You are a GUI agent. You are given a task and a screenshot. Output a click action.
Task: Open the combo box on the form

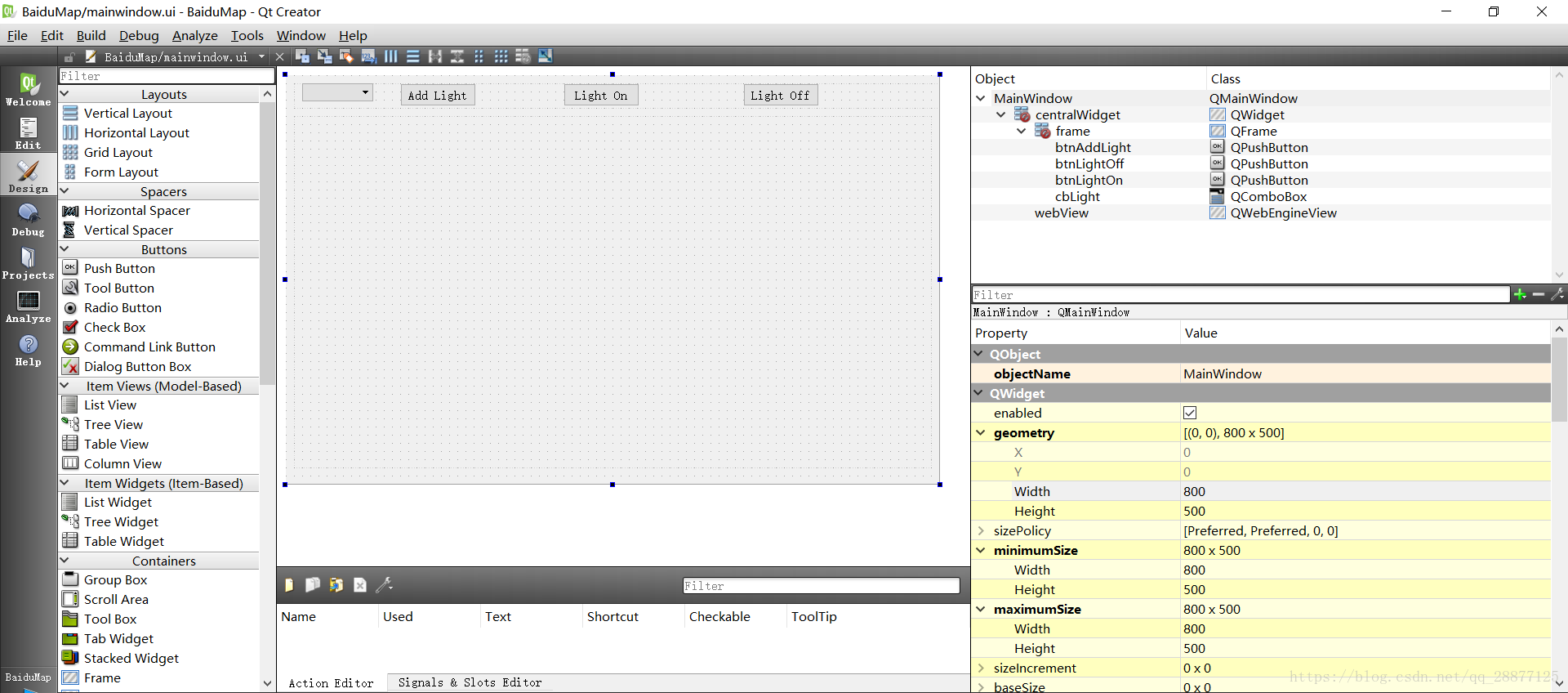point(338,92)
